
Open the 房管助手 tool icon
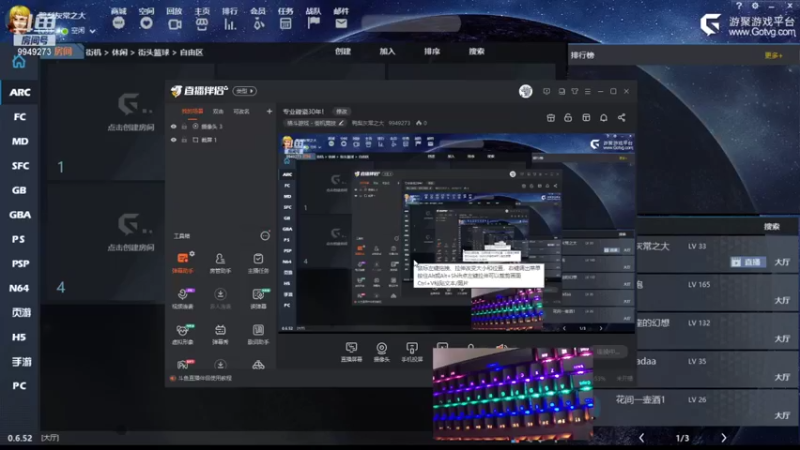coord(220,262)
